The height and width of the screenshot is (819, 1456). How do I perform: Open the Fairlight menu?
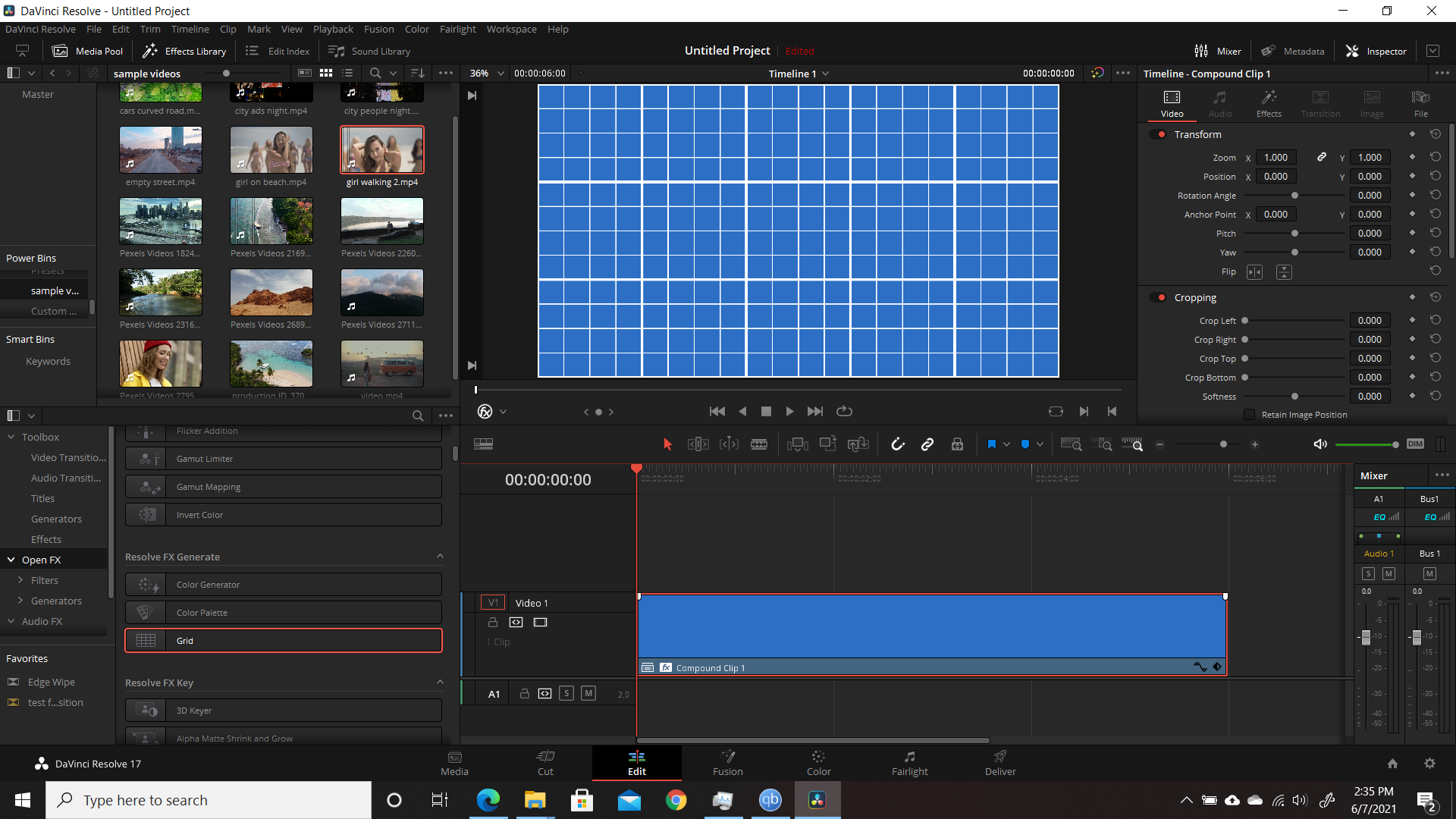coord(458,29)
